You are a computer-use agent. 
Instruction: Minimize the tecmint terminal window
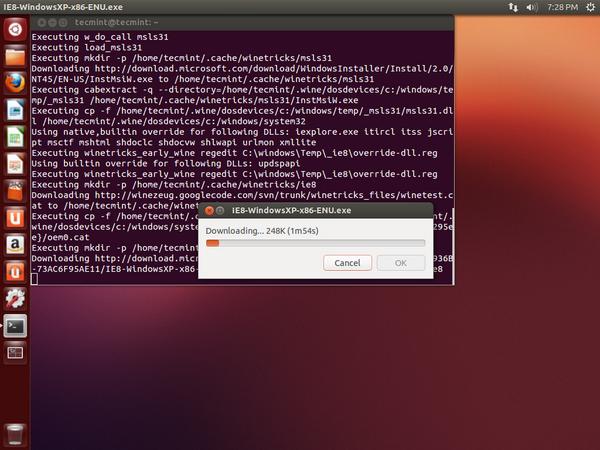pyautogui.click(x=52, y=23)
